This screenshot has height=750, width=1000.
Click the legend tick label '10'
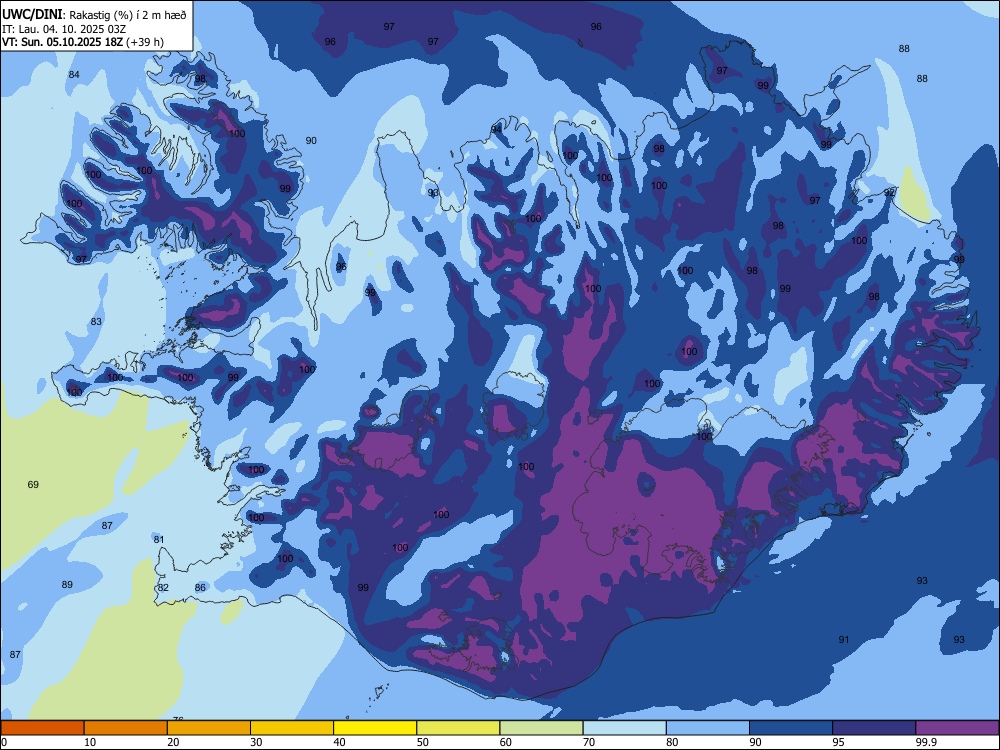[90, 742]
